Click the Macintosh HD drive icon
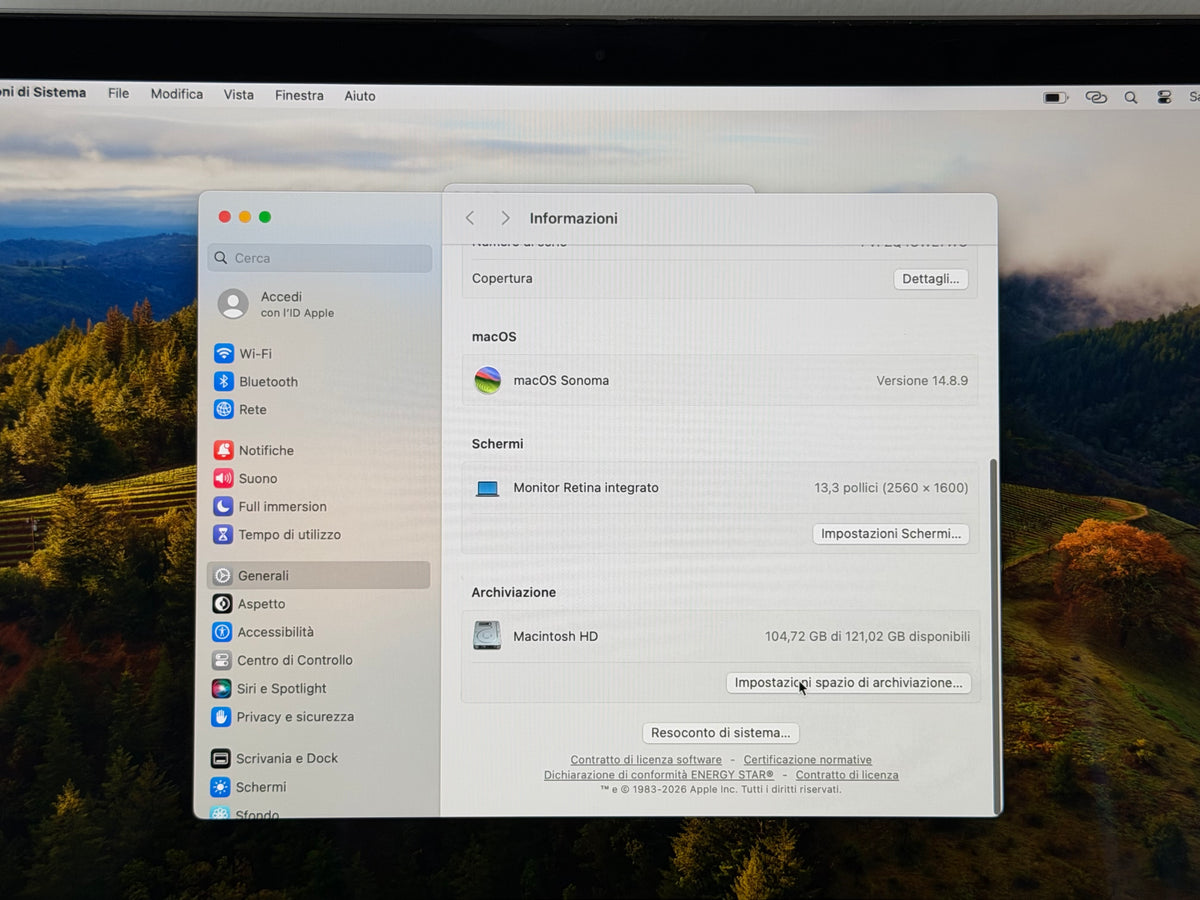1200x900 pixels. [487, 636]
